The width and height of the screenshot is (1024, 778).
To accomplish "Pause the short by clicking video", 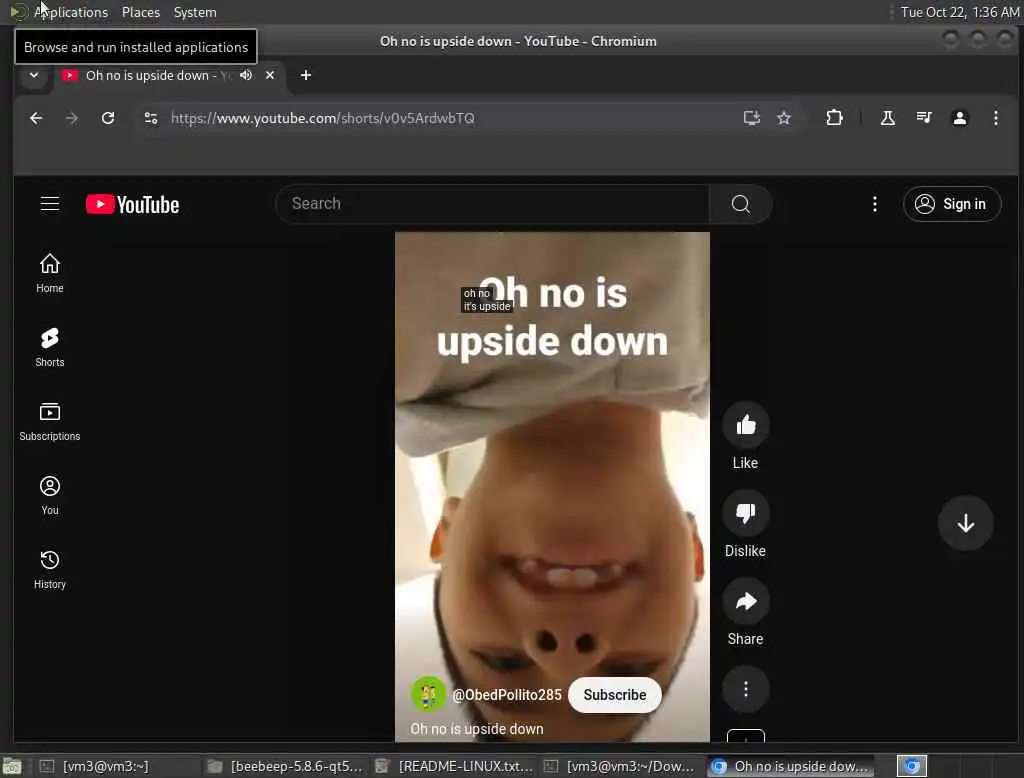I will coord(552,487).
